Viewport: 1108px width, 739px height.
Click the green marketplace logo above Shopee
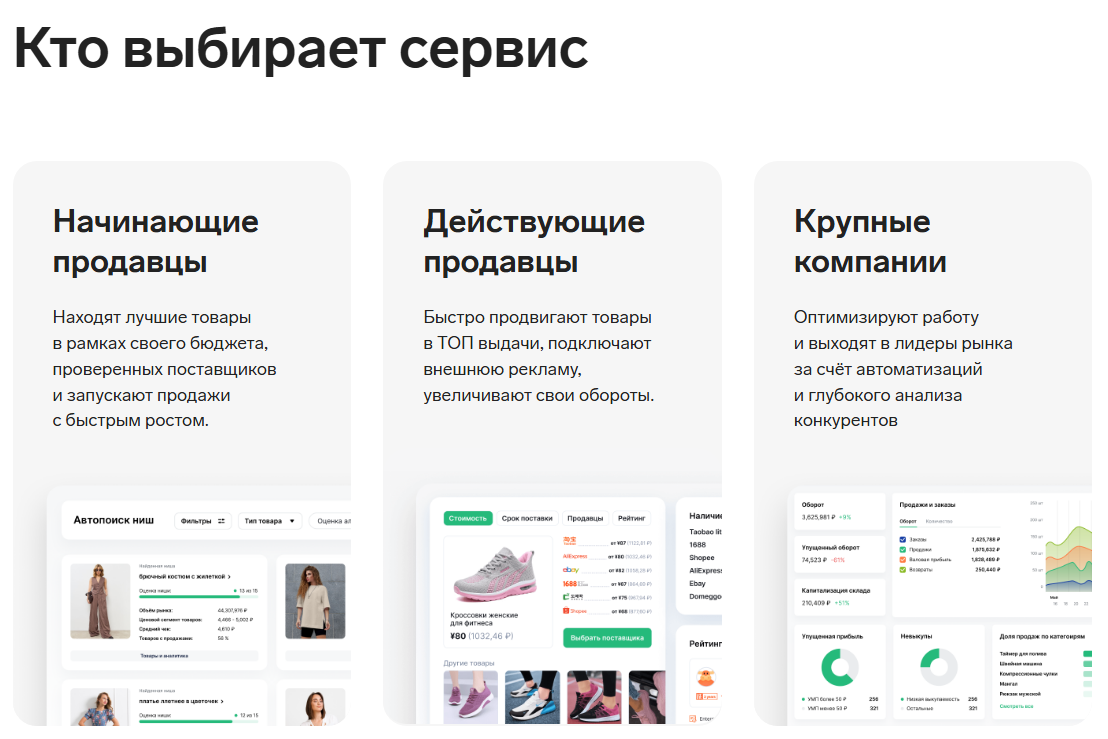pyautogui.click(x=573, y=597)
